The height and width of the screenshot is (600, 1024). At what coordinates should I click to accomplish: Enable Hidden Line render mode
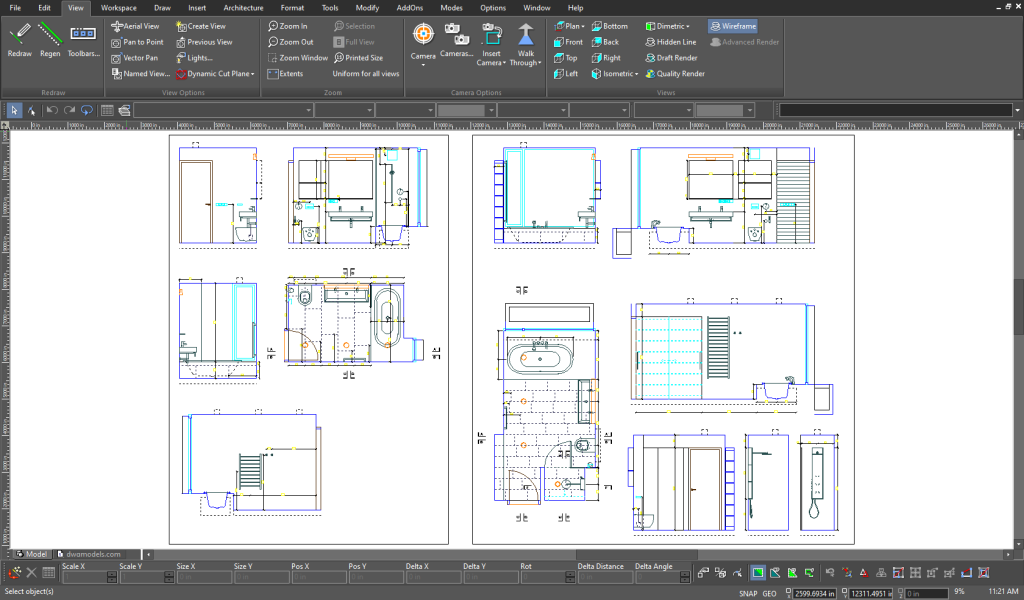click(x=671, y=42)
